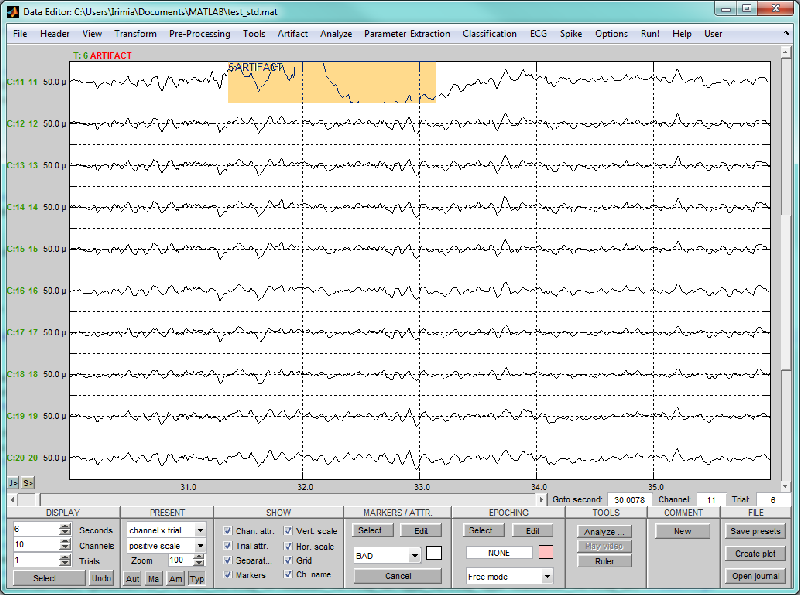This screenshot has height=595, width=800.
Task: Click the Open journal button
Action: coord(755,576)
